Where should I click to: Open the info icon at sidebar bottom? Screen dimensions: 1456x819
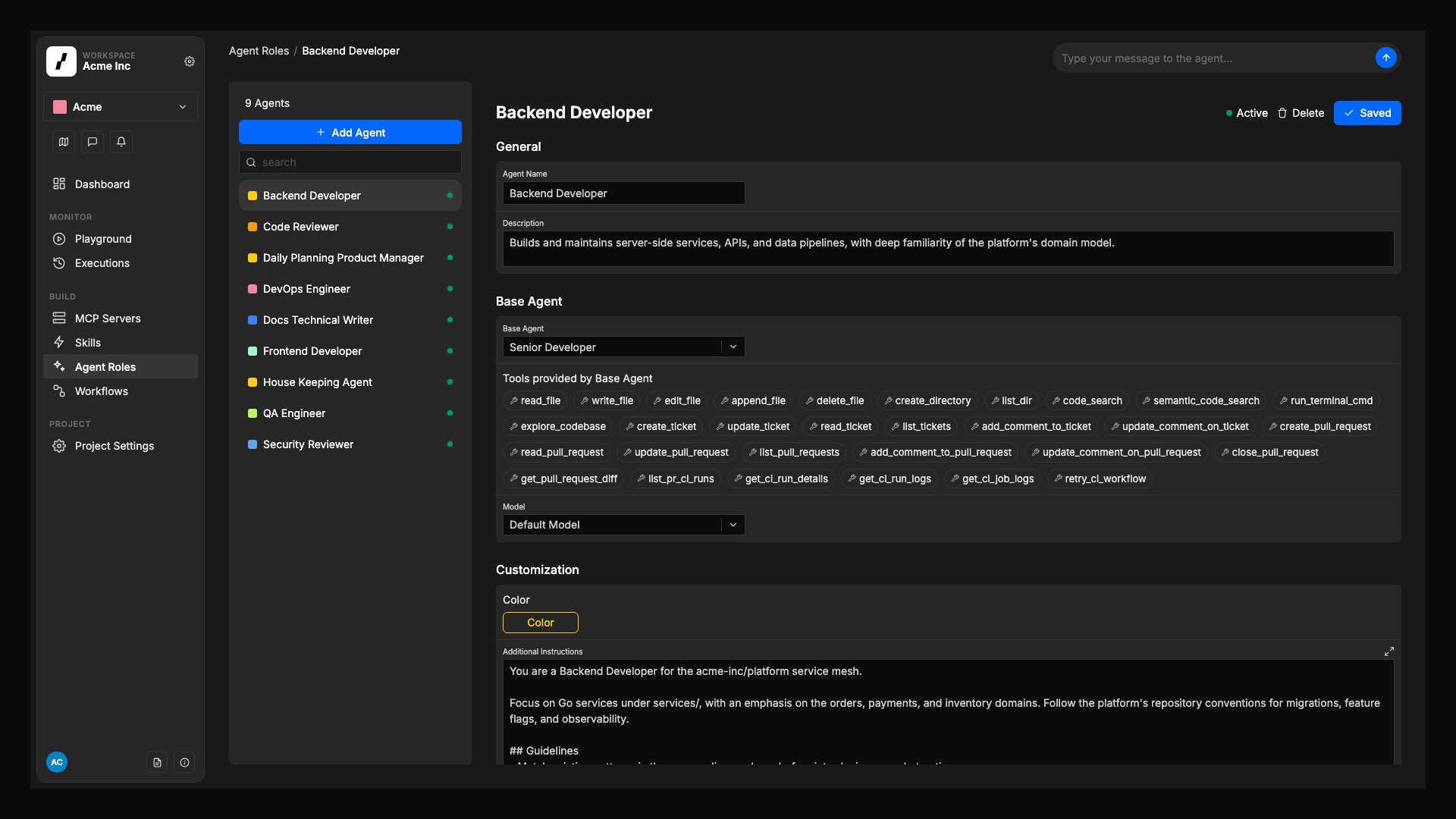click(184, 762)
